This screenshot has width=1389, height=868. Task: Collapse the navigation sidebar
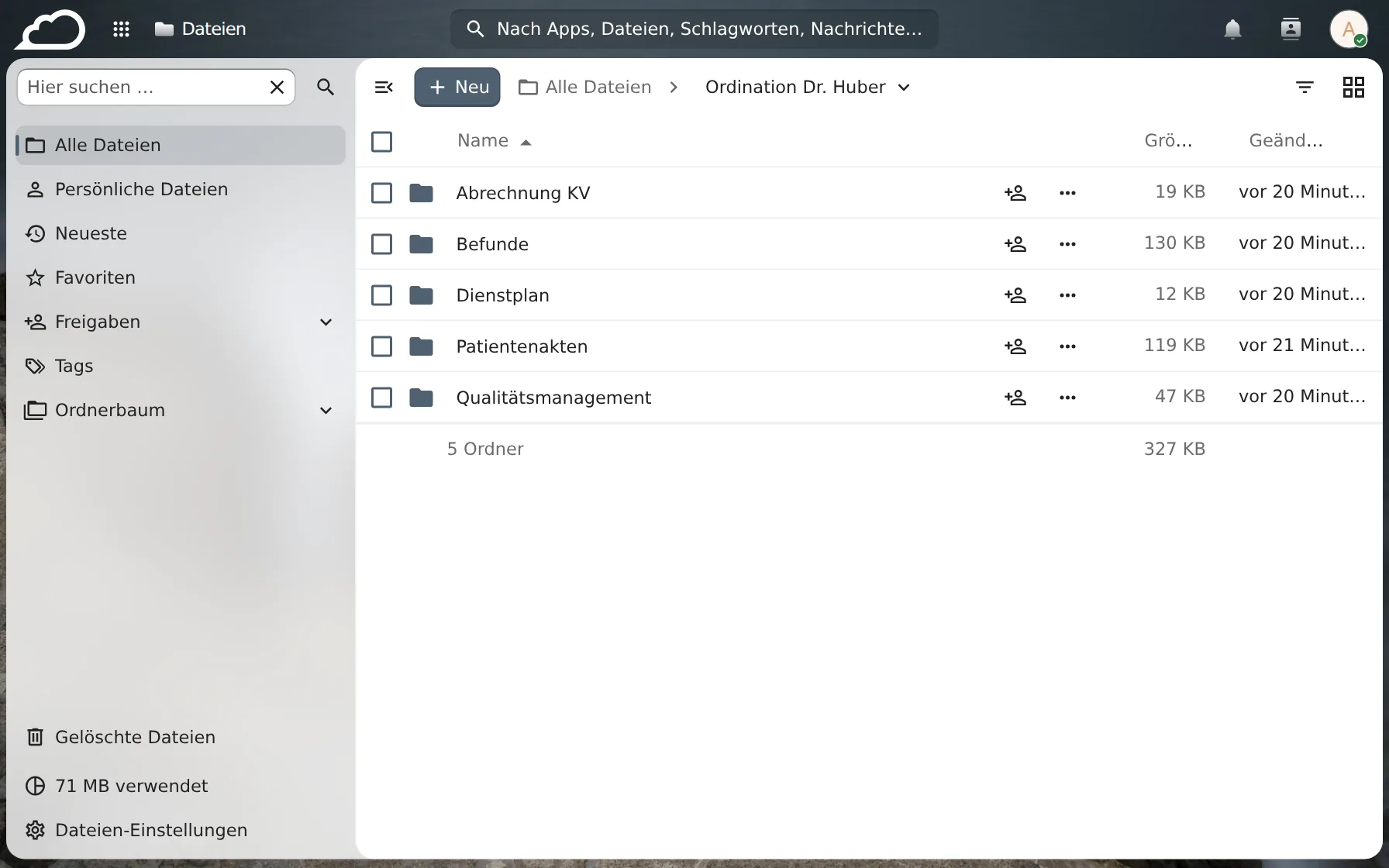[x=384, y=87]
